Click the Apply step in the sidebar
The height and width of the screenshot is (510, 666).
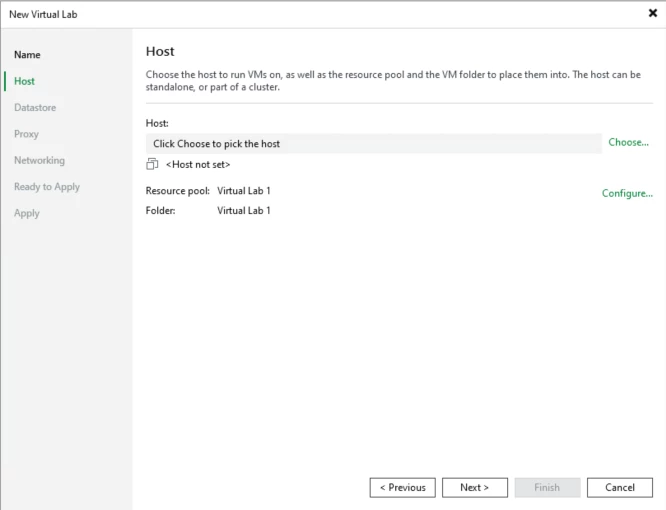pyautogui.click(x=27, y=213)
